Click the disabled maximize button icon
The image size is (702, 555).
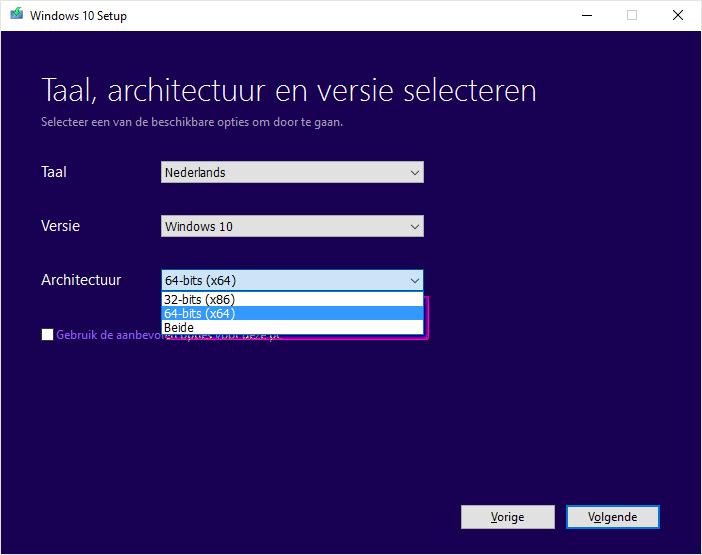[x=632, y=15]
